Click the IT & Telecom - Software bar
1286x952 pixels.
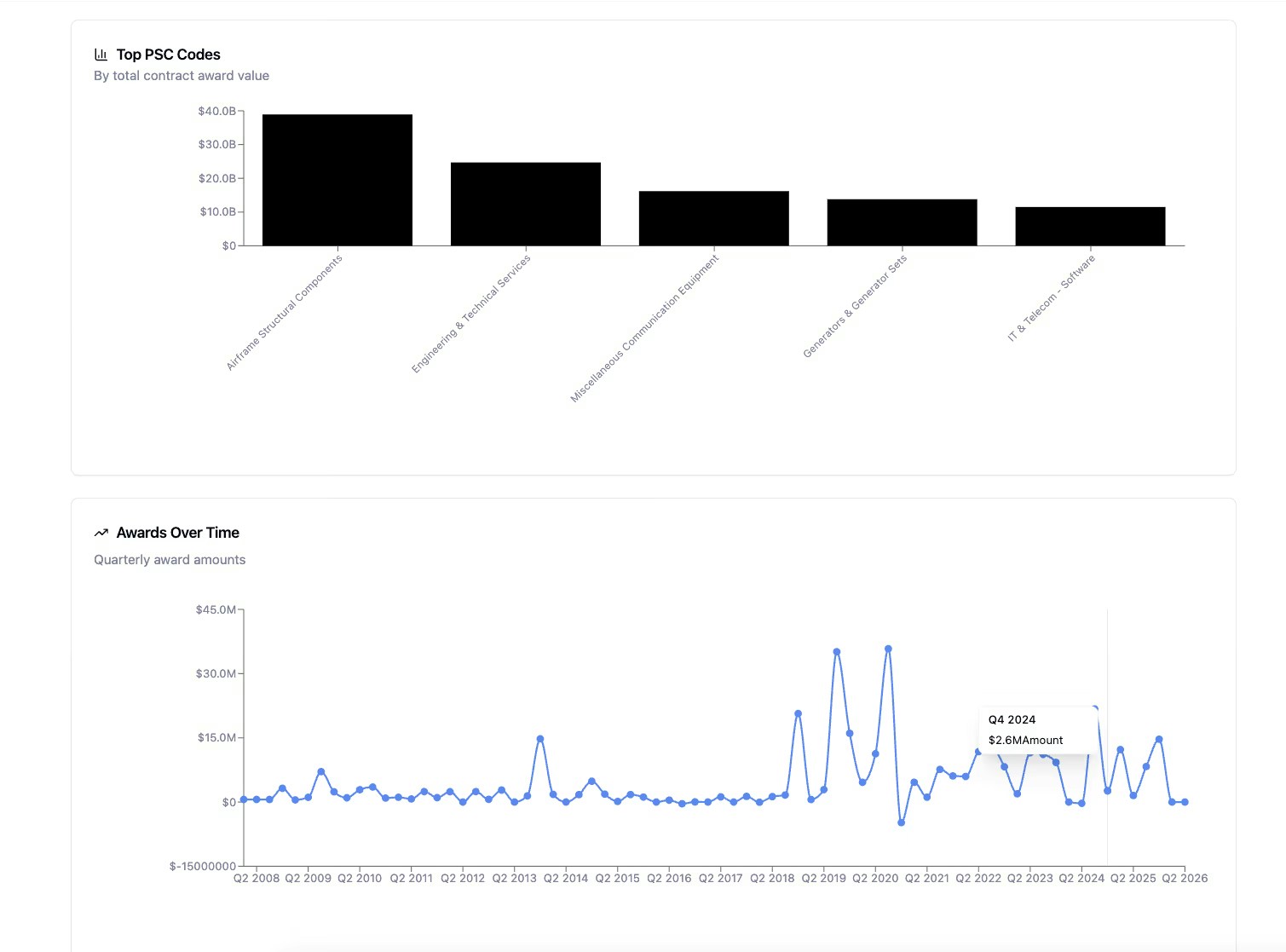pos(1090,226)
